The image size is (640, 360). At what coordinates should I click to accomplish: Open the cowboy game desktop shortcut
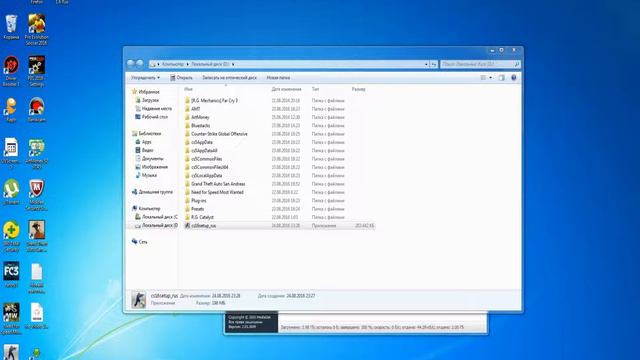pos(36,236)
